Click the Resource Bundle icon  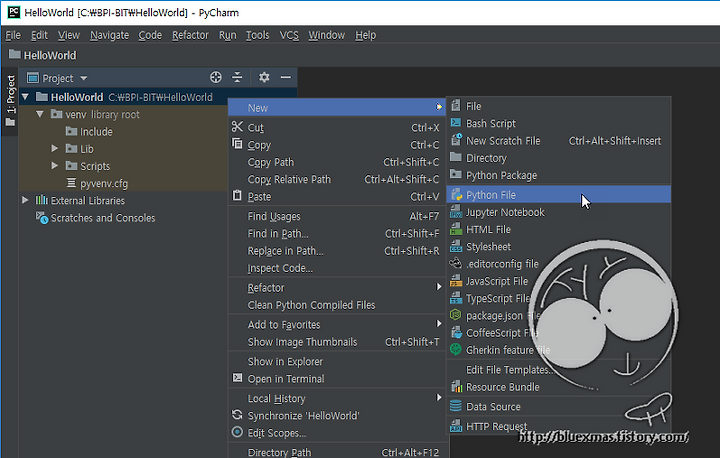point(456,386)
